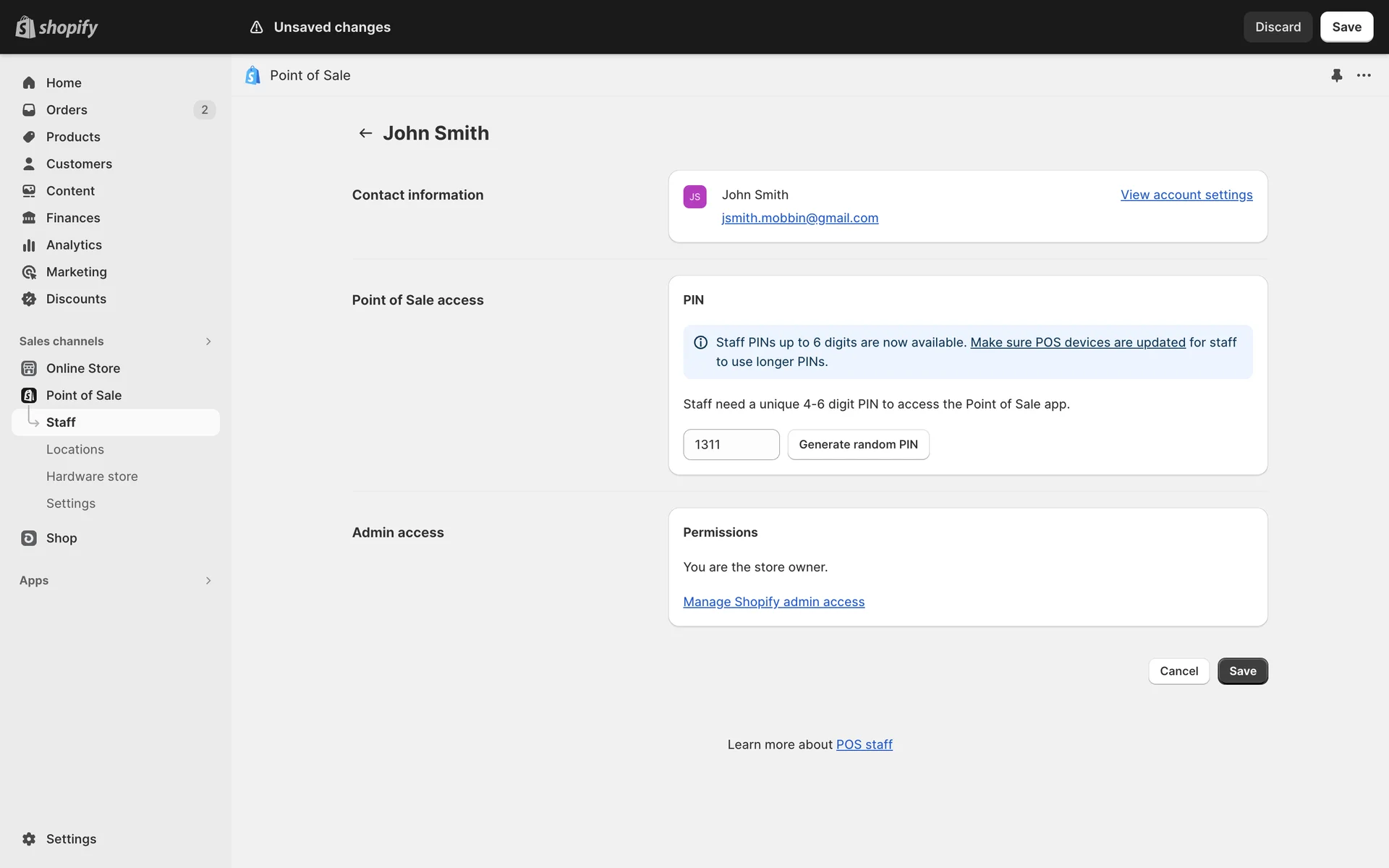Discard unsaved changes in top bar
The image size is (1389, 868).
[x=1278, y=27]
